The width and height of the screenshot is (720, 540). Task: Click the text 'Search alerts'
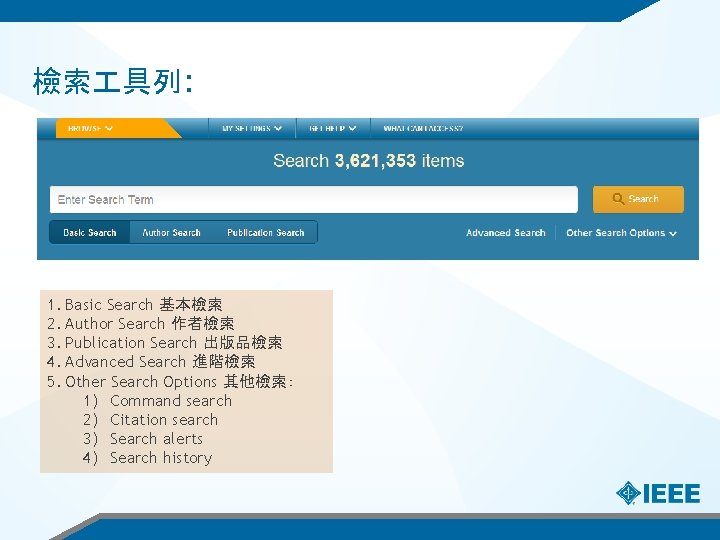click(156, 439)
